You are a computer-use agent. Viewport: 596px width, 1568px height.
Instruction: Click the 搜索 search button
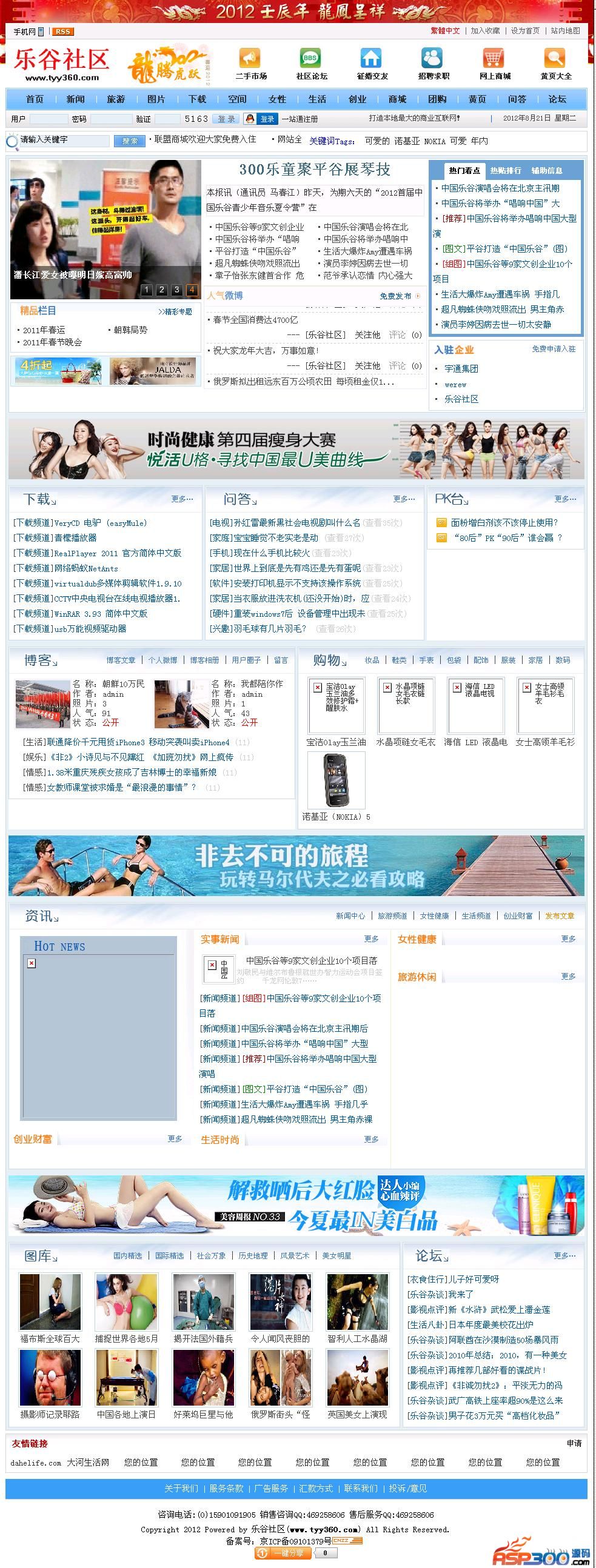coord(129,141)
